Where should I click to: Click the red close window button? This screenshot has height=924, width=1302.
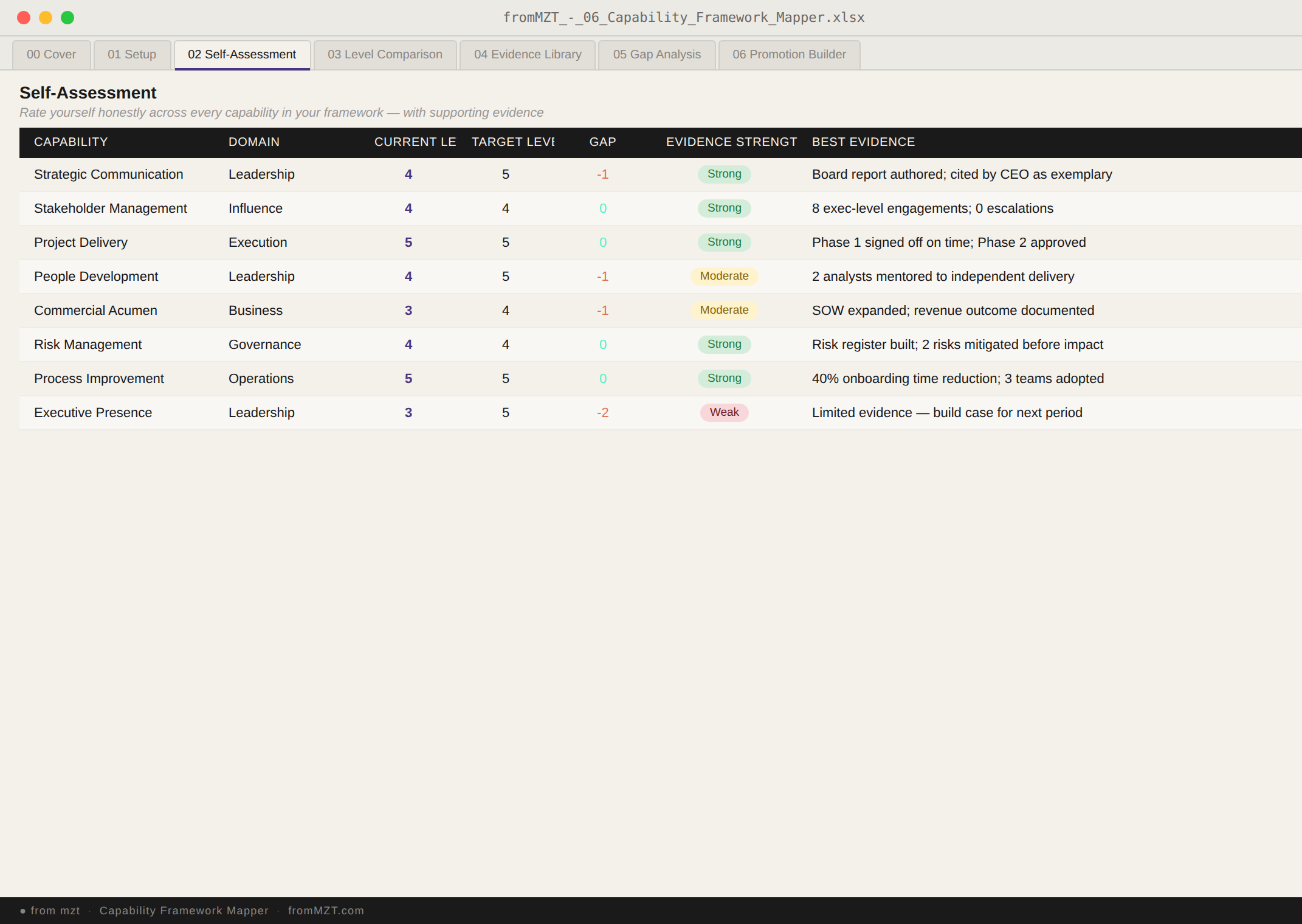tap(24, 18)
